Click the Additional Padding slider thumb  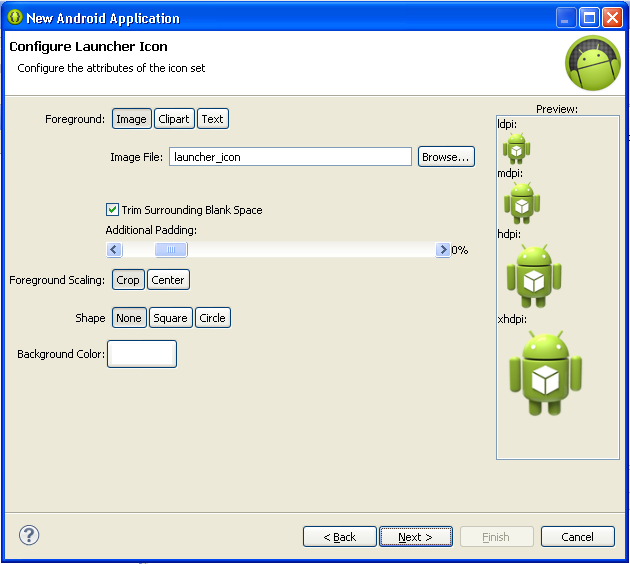click(171, 250)
